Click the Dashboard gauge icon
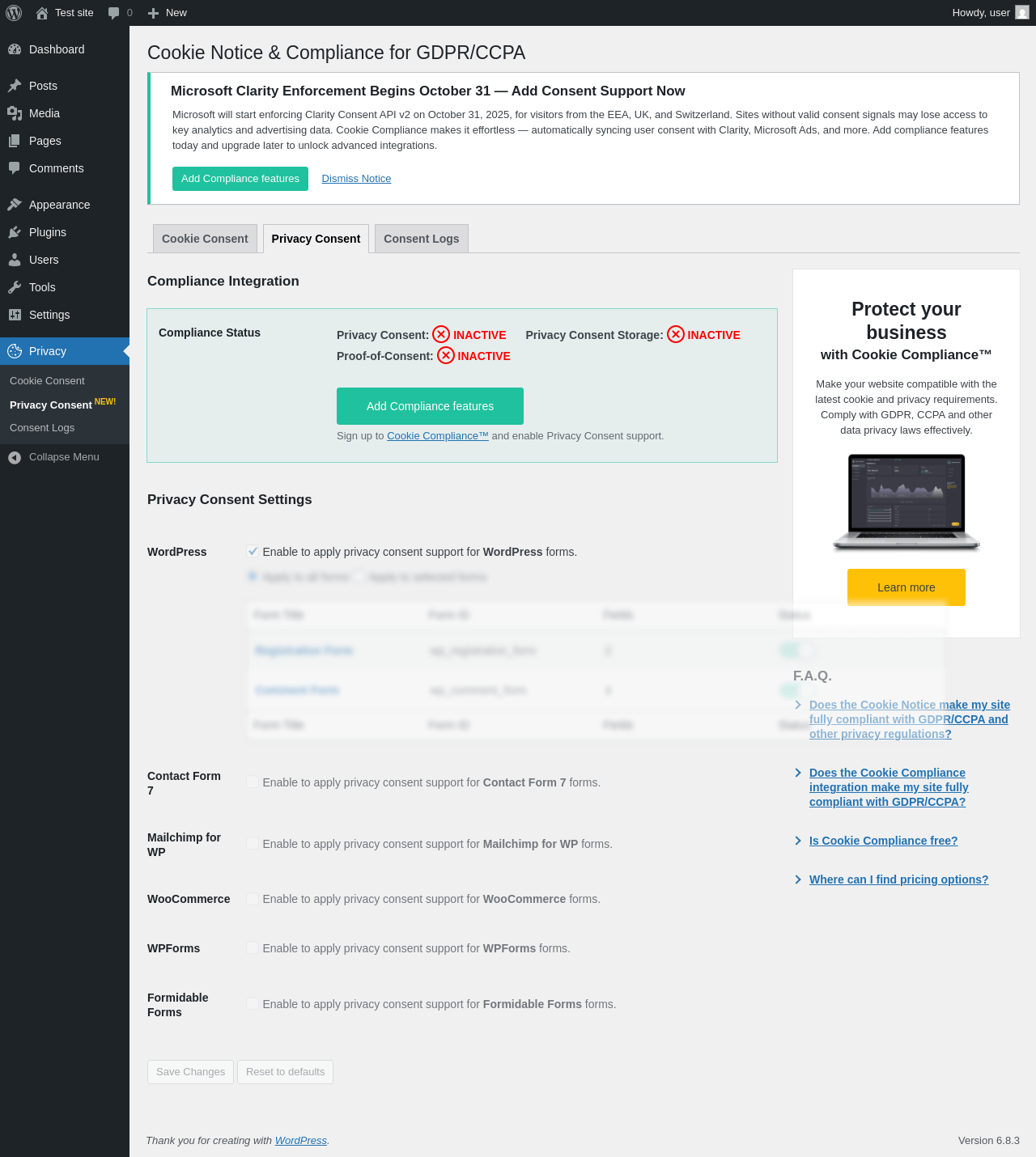Screen dimensions: 1036x1157 tap(15, 49)
